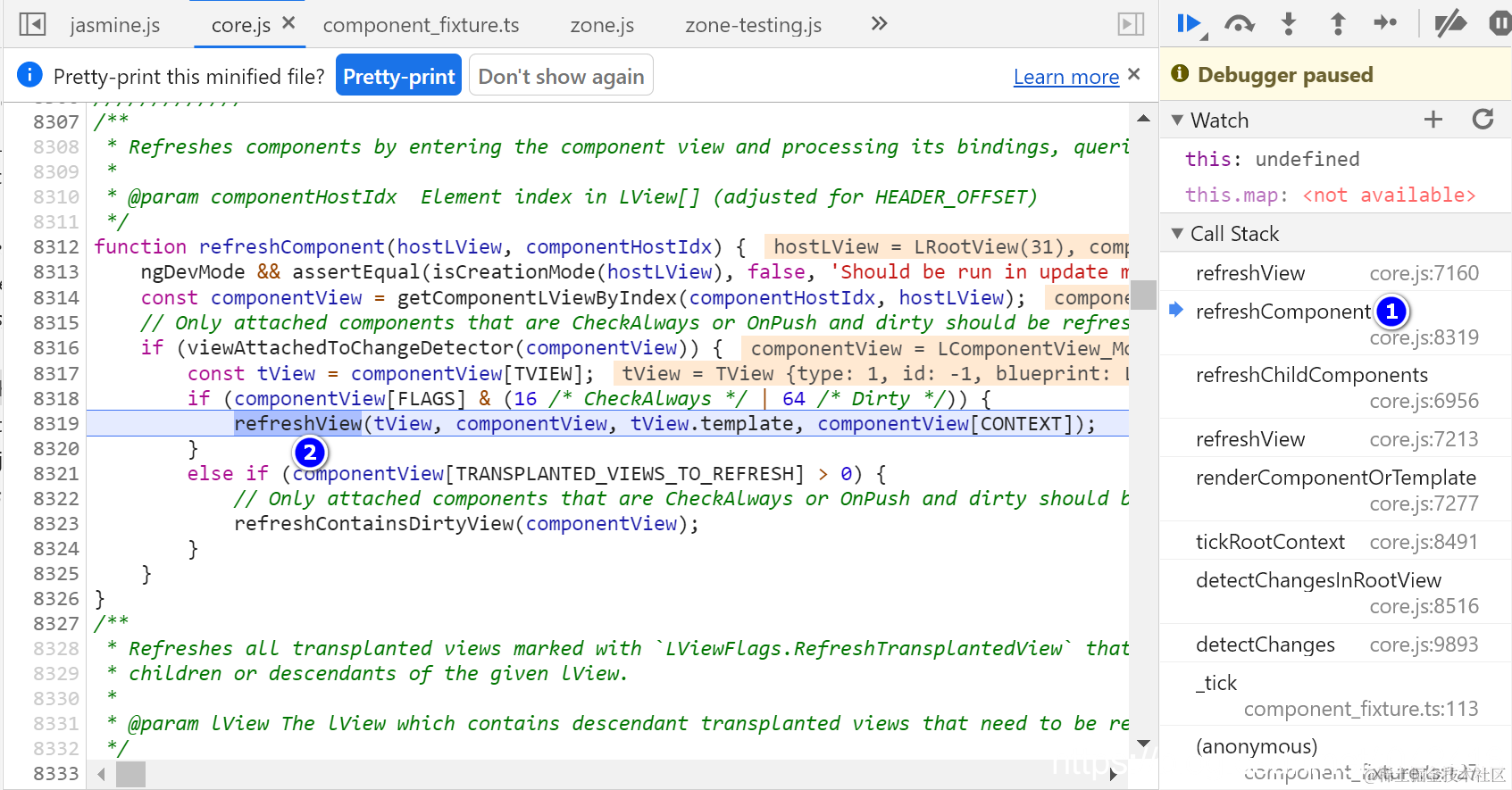Click refreshContainsDirtyView on line 8323
This screenshot has width=1512, height=790.
(373, 523)
